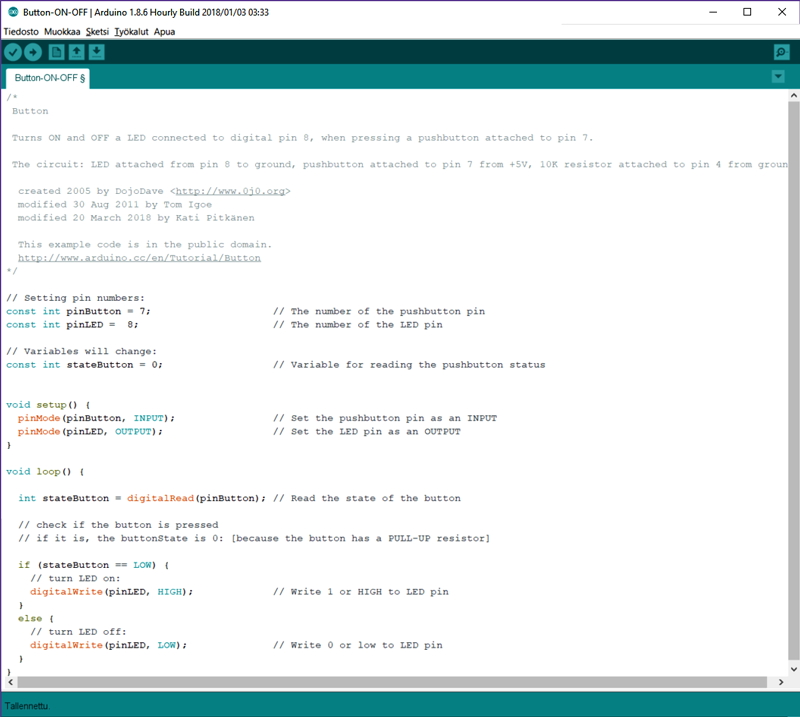Click the vertical scrollbar down arrow

point(793,669)
